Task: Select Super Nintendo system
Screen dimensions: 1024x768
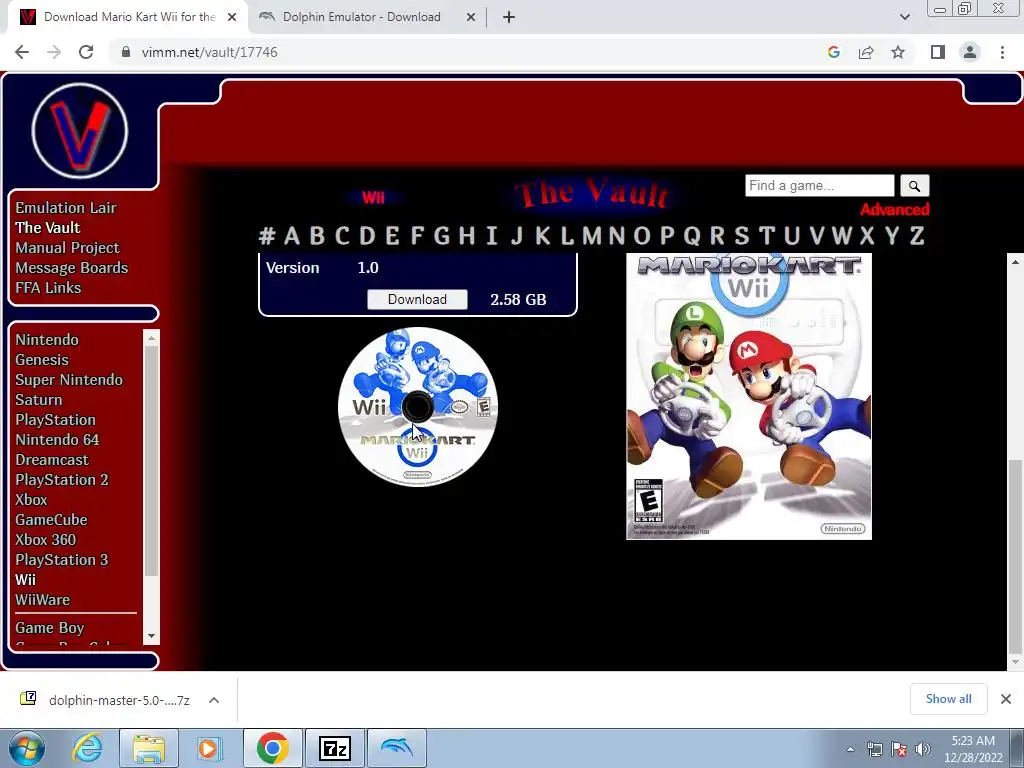Action: [x=69, y=379]
